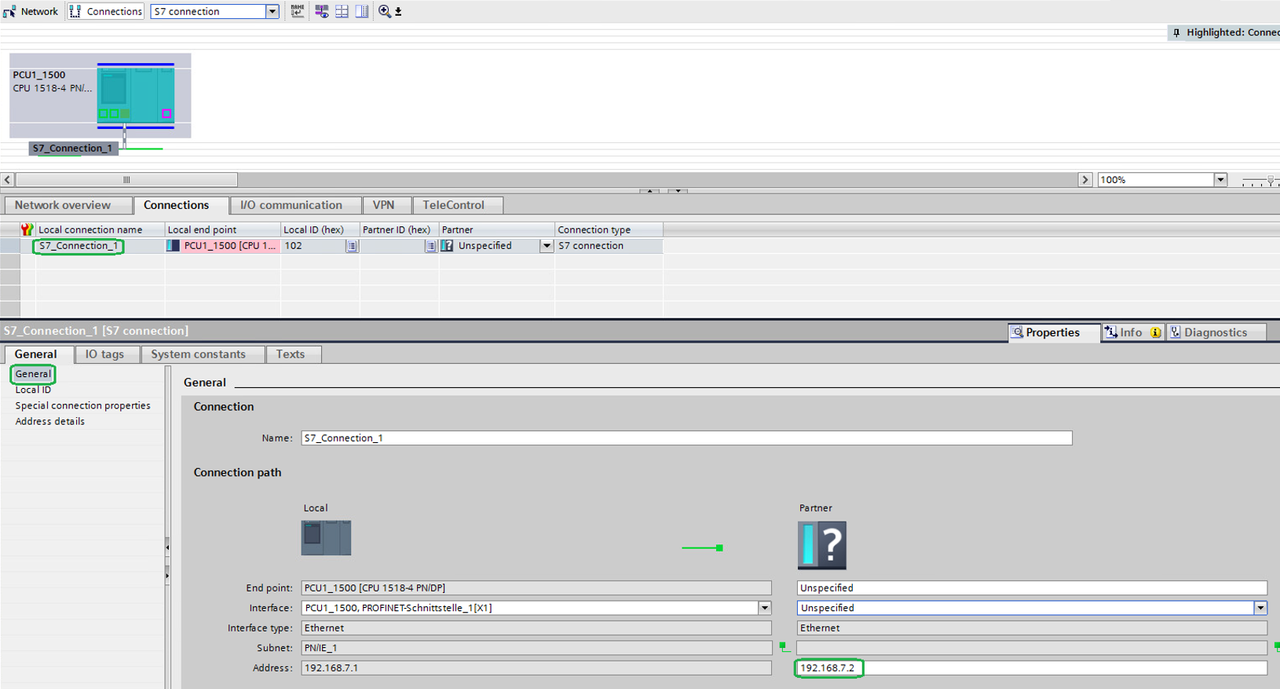
Task: Click the download arrow next to zoom
Action: pos(398,12)
